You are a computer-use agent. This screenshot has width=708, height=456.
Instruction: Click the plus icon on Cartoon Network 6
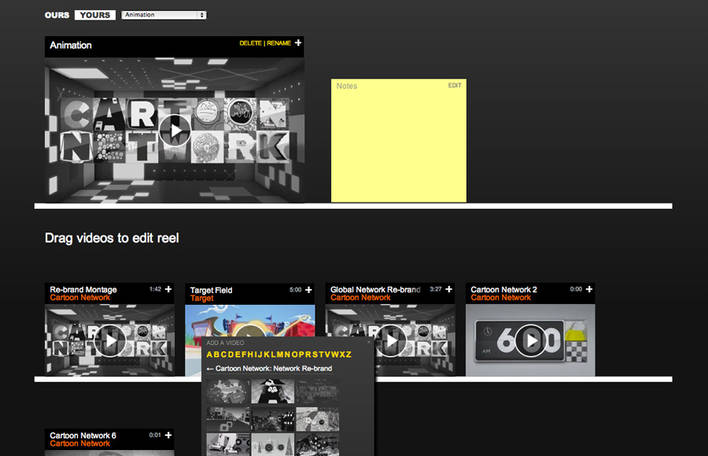(x=168, y=435)
